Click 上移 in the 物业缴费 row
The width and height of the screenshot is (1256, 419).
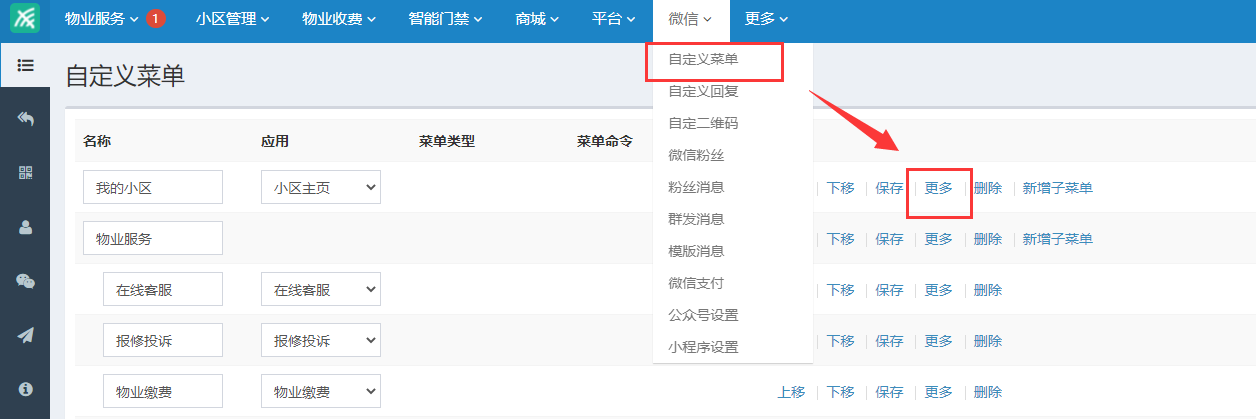tap(792, 392)
